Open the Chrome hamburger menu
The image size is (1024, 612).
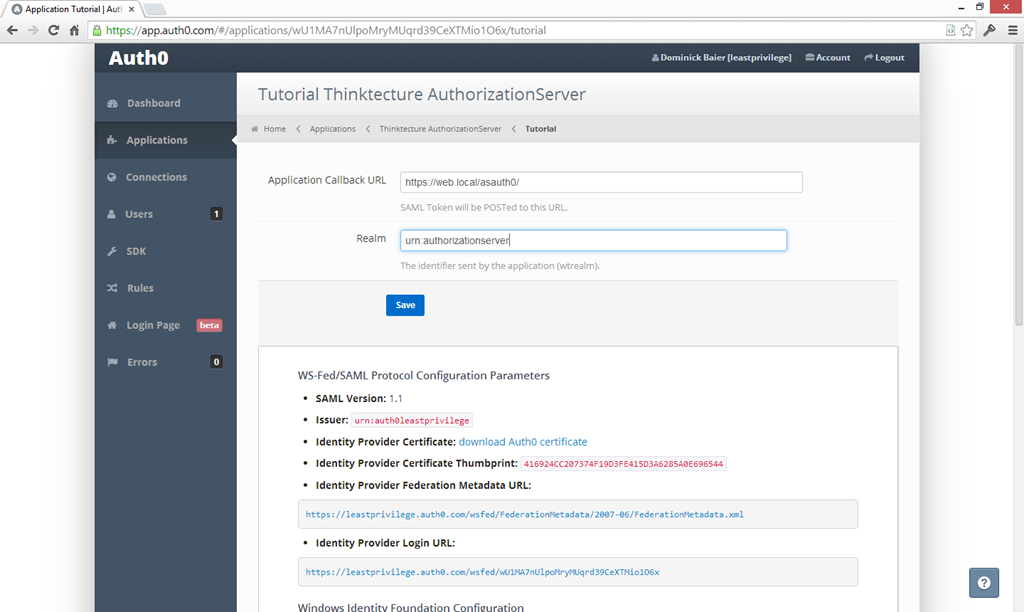point(1011,30)
